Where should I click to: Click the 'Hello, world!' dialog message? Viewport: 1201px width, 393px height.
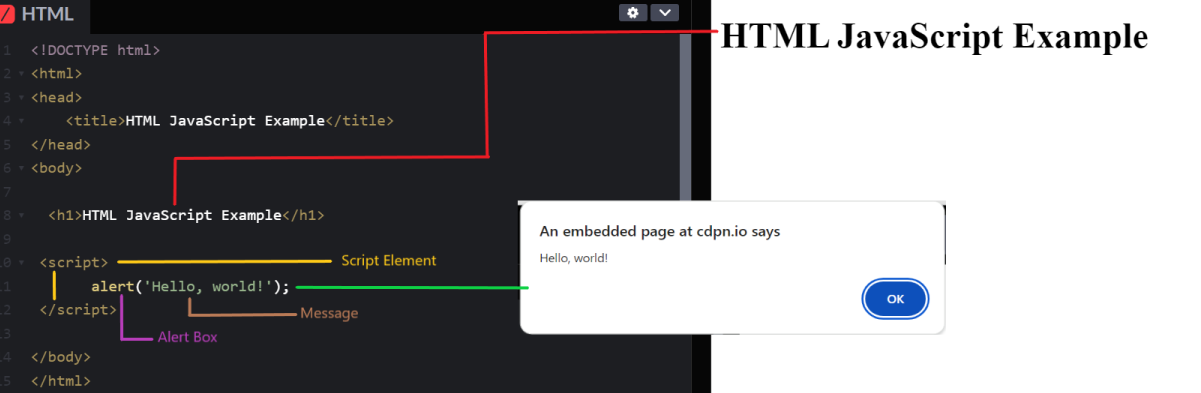[574, 258]
